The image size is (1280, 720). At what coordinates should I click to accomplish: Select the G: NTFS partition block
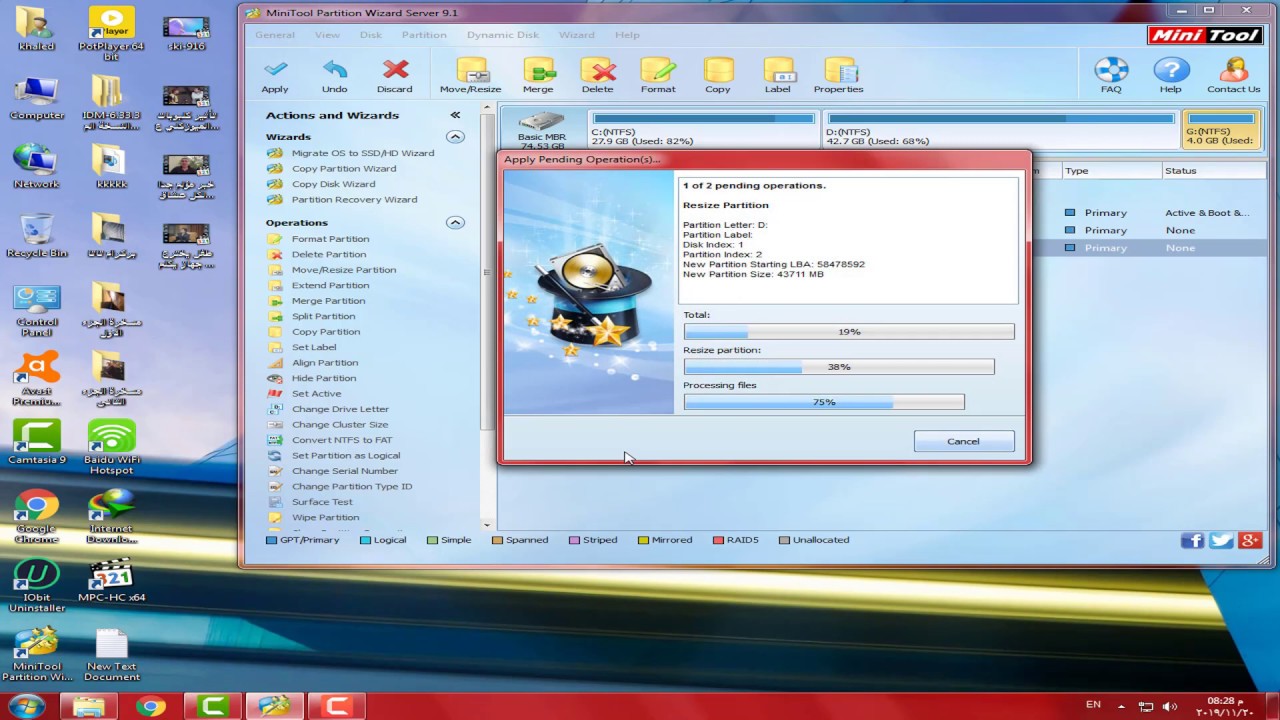pos(1221,130)
